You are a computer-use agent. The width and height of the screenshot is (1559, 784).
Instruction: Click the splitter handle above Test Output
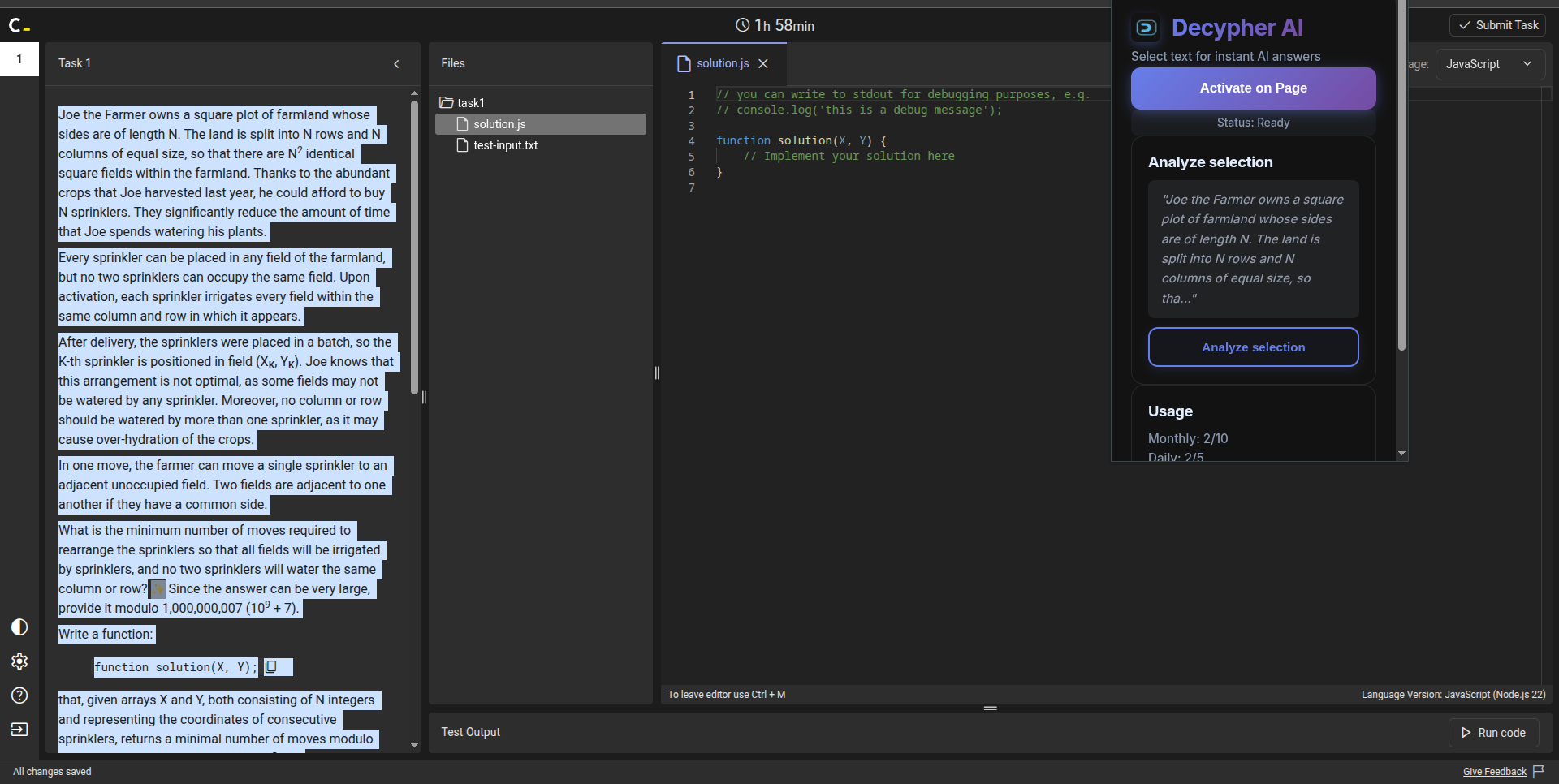pos(990,709)
